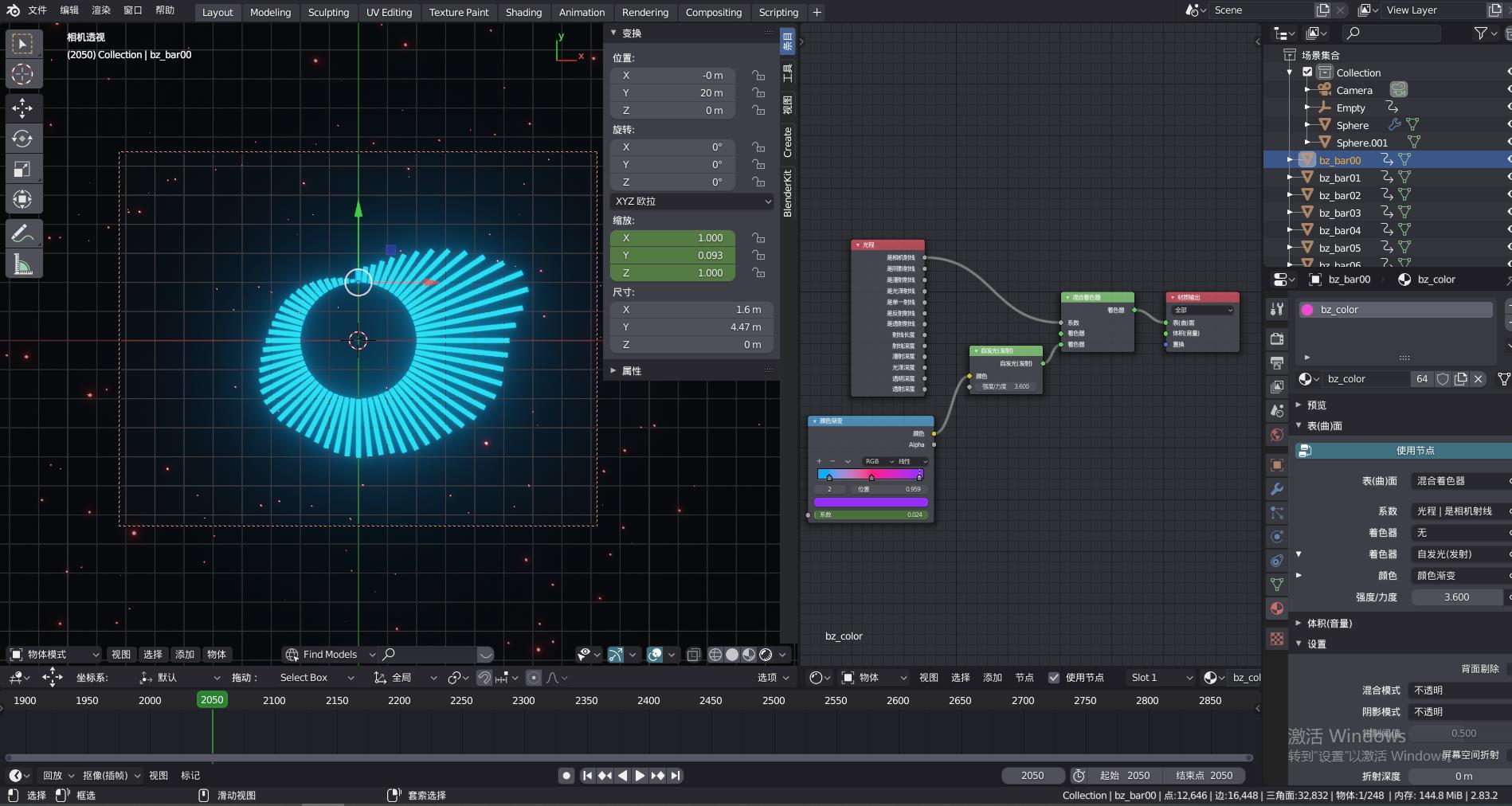This screenshot has height=806, width=1512.
Task: Switch to the Shading workspace tab
Action: click(523, 12)
